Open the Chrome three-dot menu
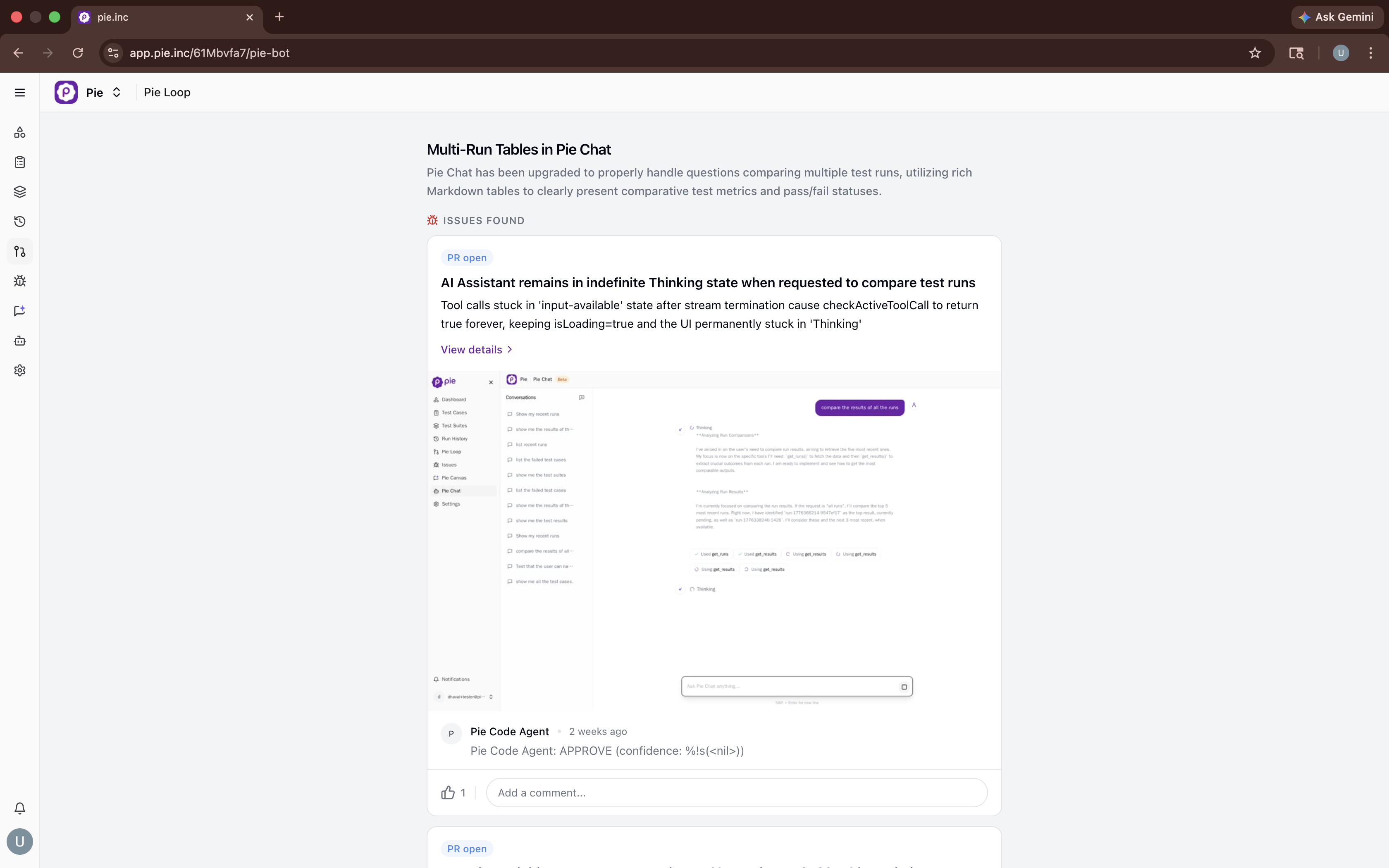 (1371, 53)
